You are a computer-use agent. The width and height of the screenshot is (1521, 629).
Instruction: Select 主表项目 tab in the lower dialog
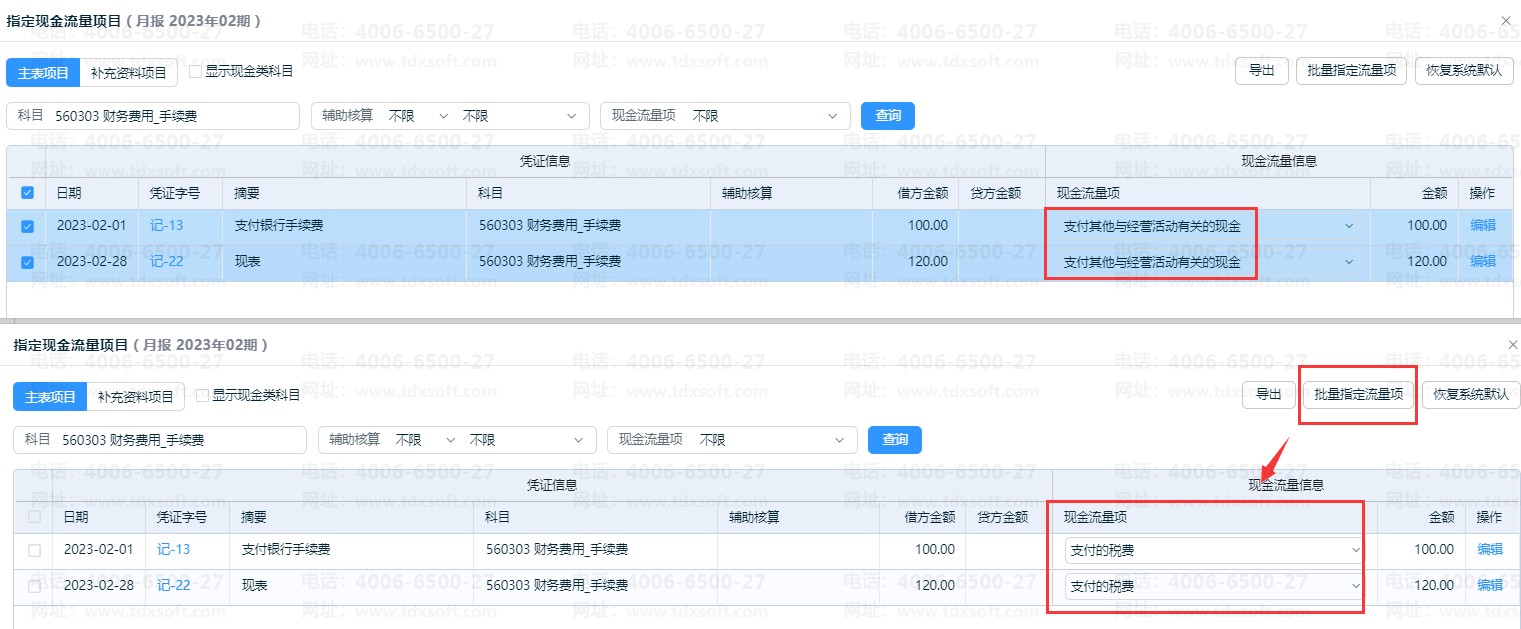(50, 397)
